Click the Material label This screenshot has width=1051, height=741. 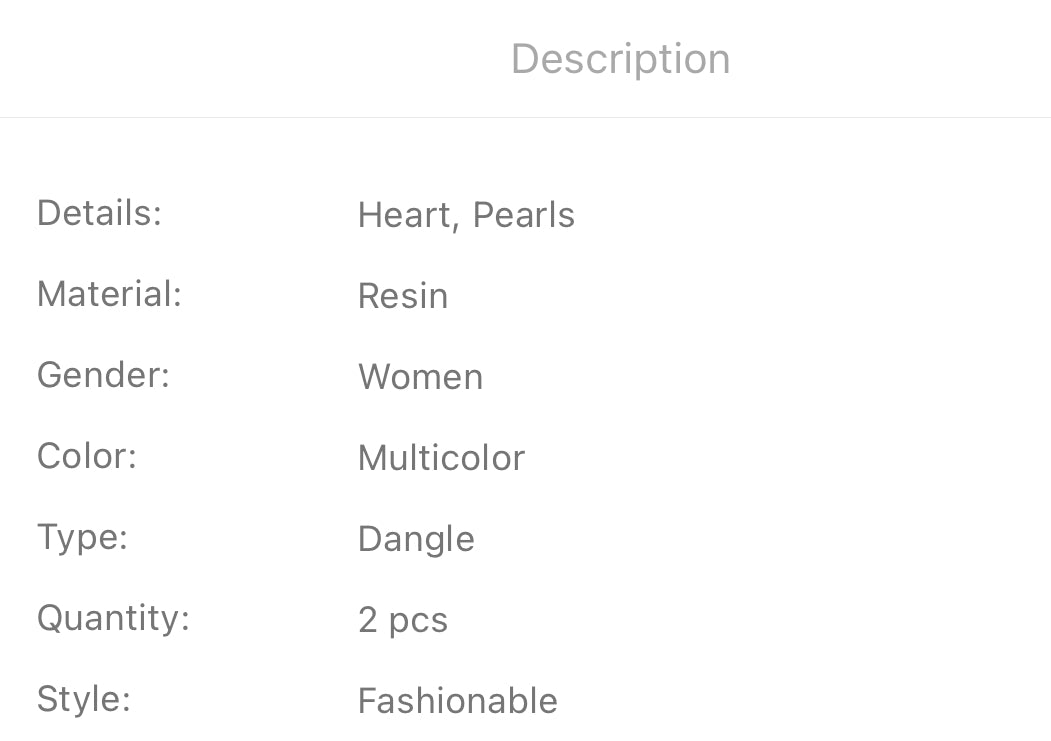click(109, 294)
